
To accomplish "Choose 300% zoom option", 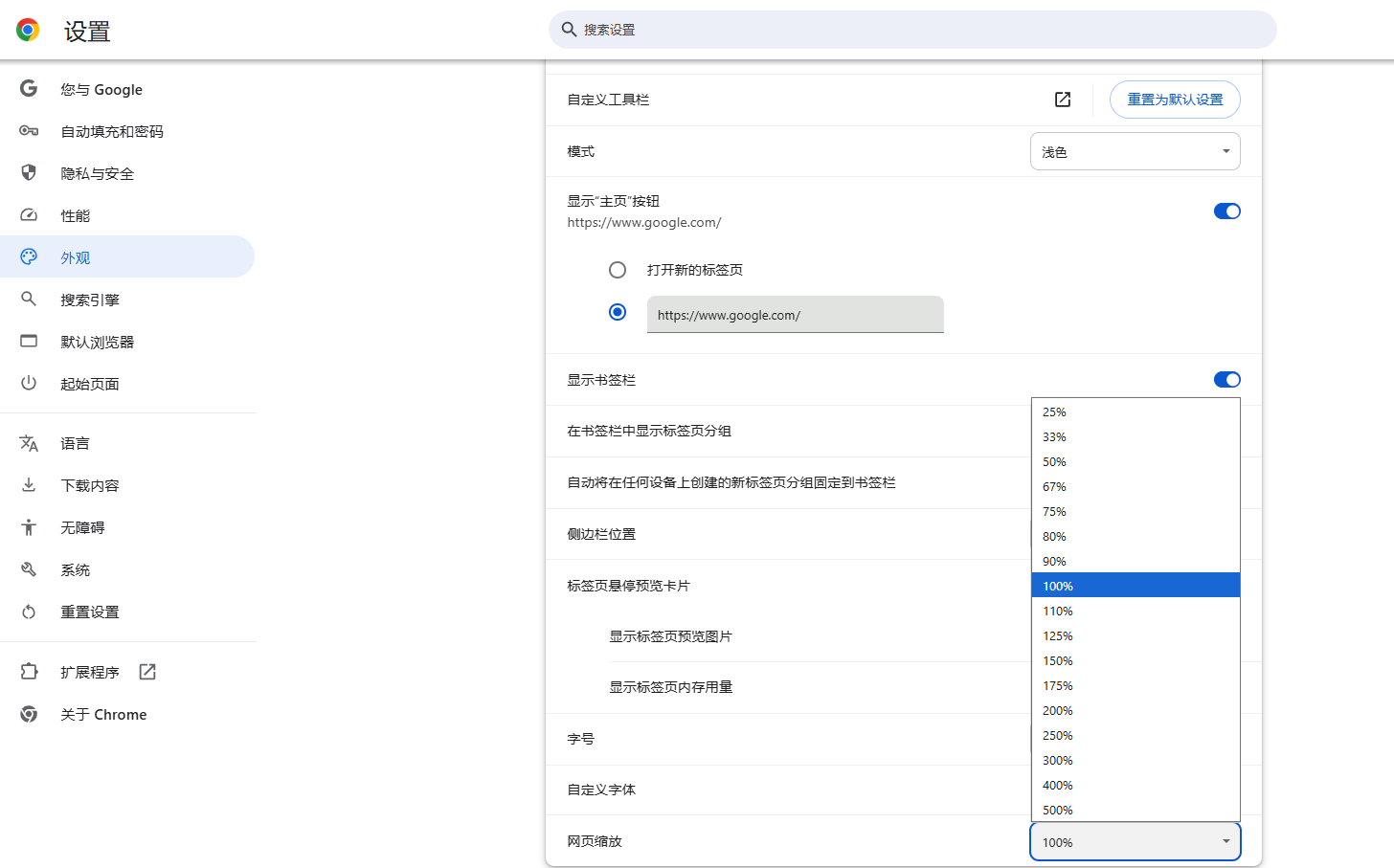I will (x=1135, y=760).
